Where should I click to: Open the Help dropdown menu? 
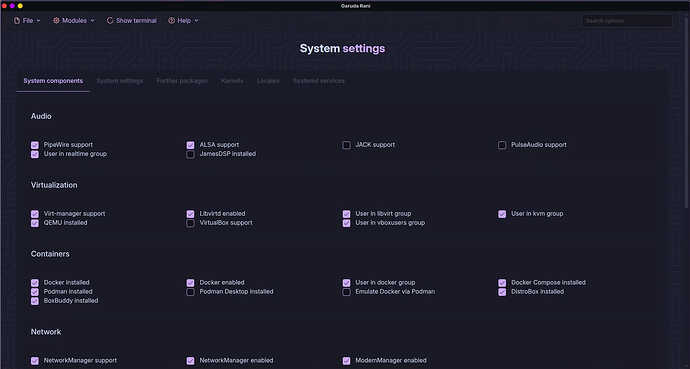click(183, 21)
